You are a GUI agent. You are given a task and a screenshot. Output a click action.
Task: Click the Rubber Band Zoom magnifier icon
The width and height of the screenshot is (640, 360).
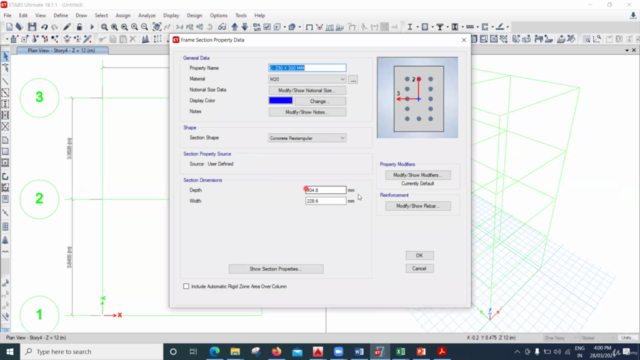click(x=104, y=27)
